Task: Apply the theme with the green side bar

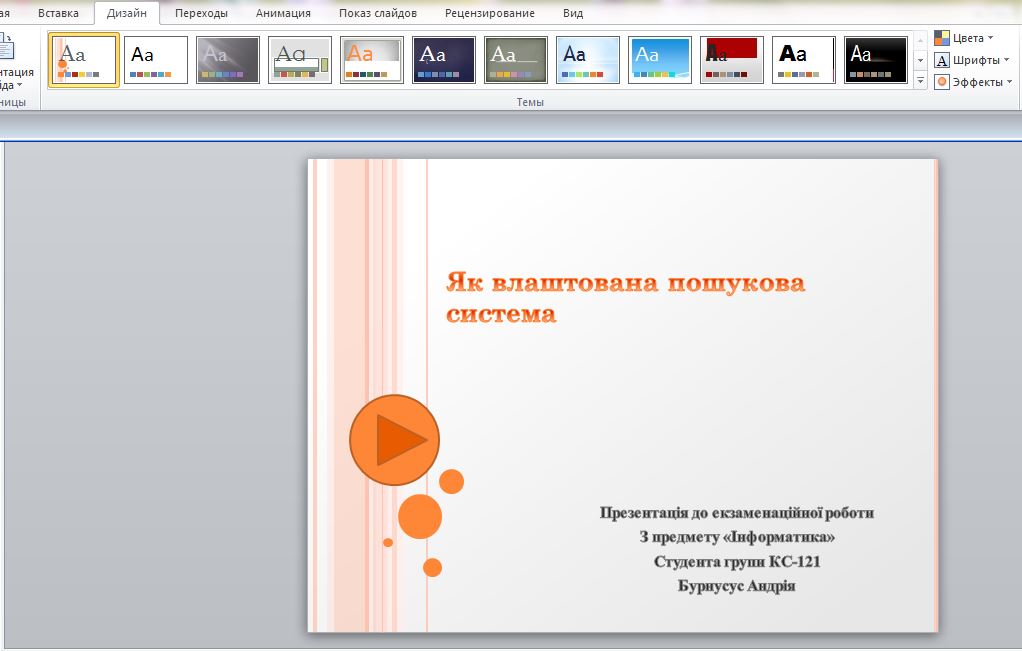Action: tap(300, 60)
